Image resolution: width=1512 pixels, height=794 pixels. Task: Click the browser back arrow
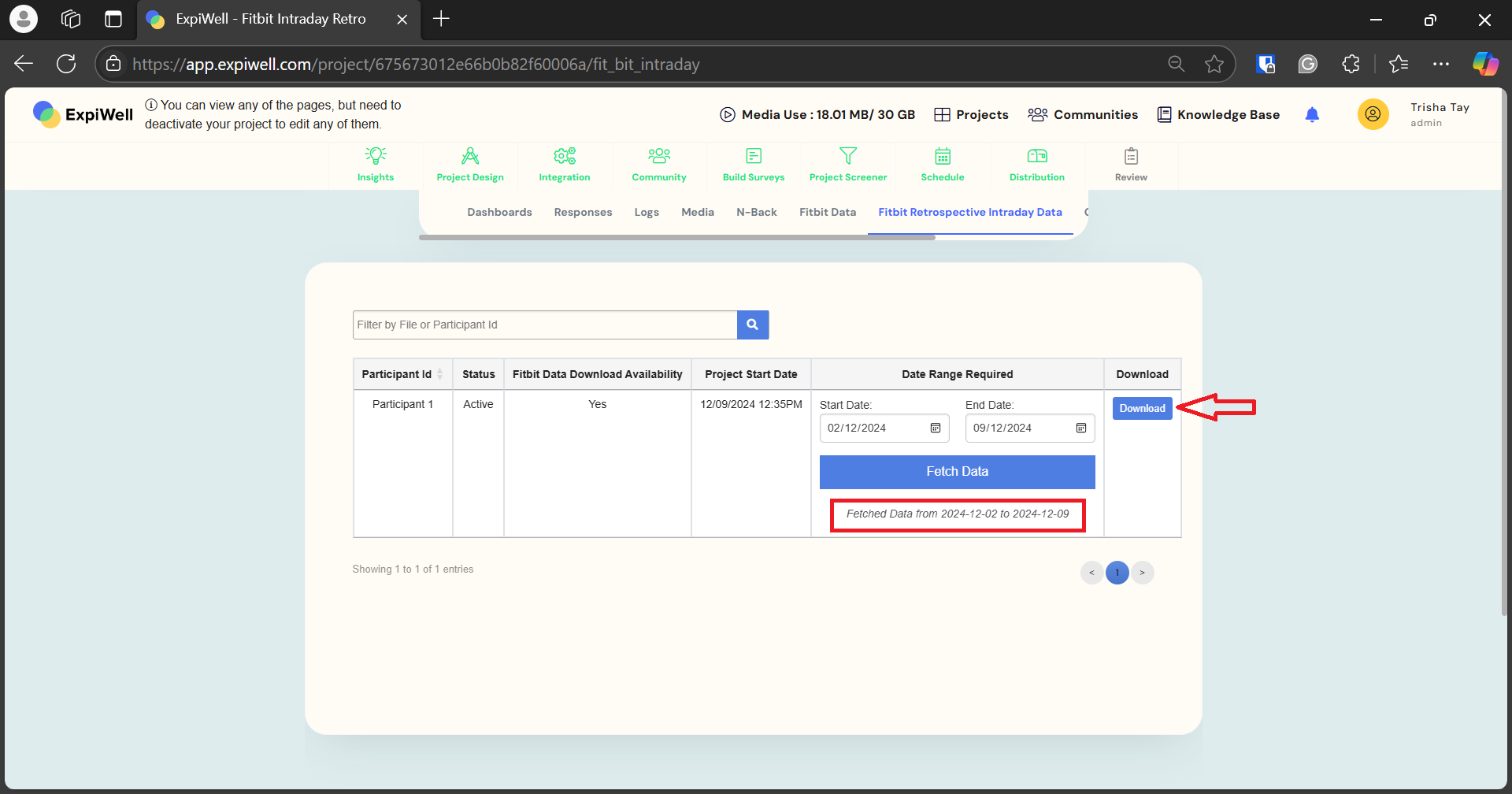coord(24,64)
